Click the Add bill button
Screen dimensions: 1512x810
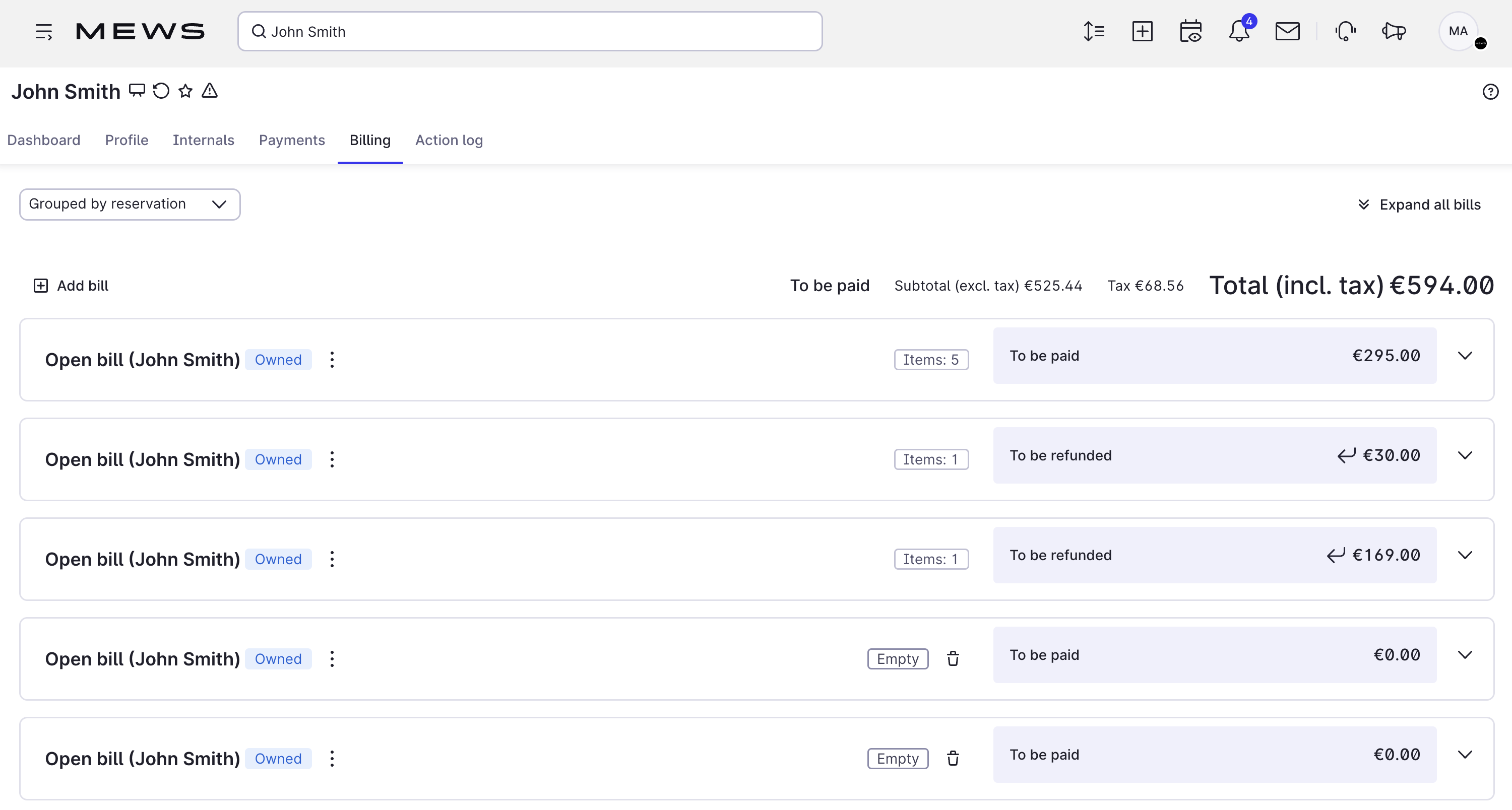click(x=71, y=286)
